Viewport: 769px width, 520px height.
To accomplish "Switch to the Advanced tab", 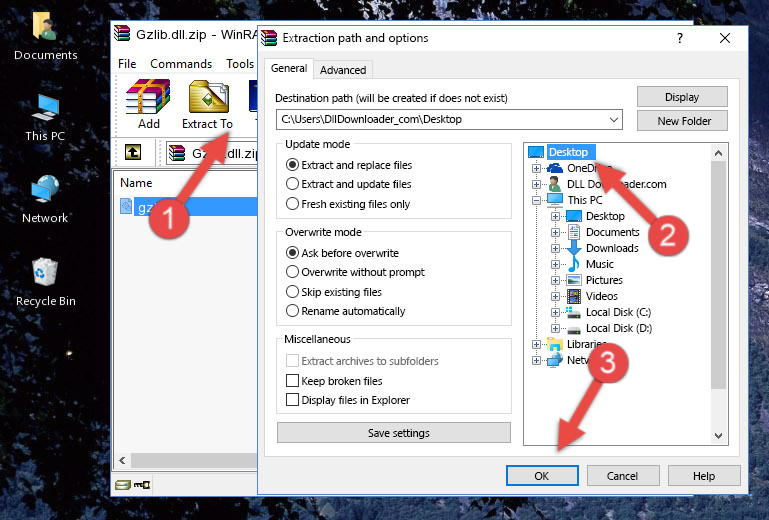I will 343,70.
